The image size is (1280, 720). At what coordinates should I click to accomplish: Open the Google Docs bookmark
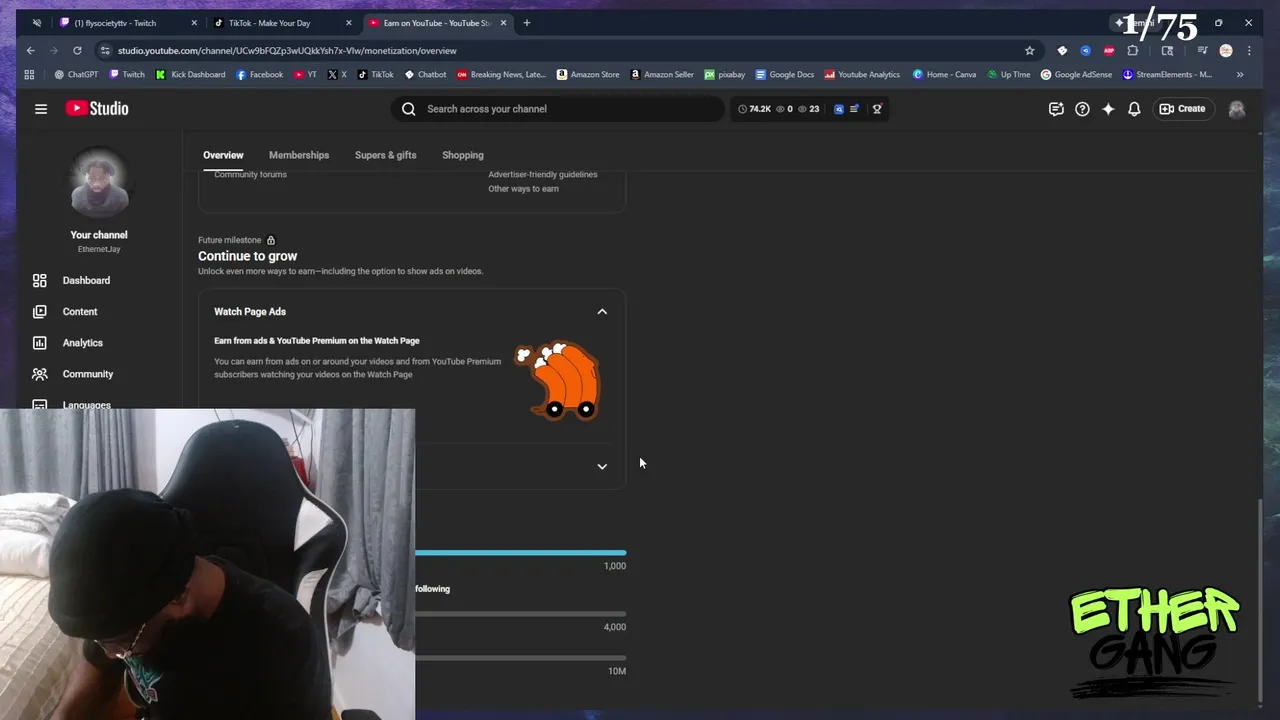tap(784, 75)
